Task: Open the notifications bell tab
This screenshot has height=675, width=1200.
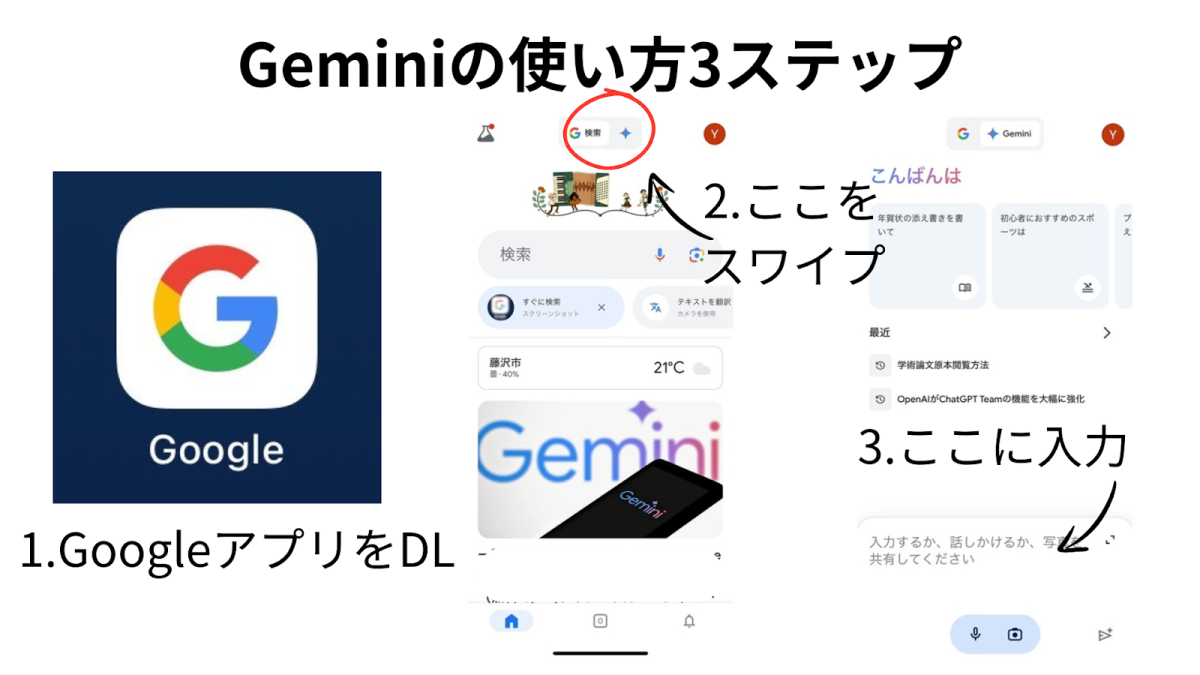Action: (x=689, y=621)
